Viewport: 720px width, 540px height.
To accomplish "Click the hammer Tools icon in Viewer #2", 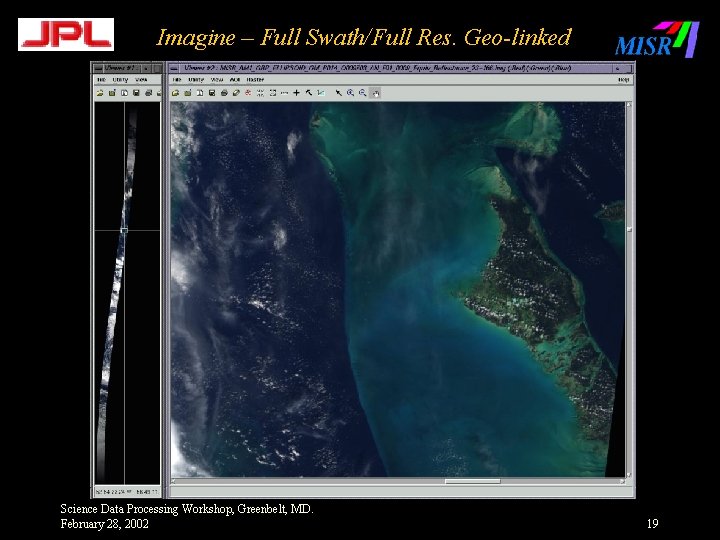I will [309, 93].
